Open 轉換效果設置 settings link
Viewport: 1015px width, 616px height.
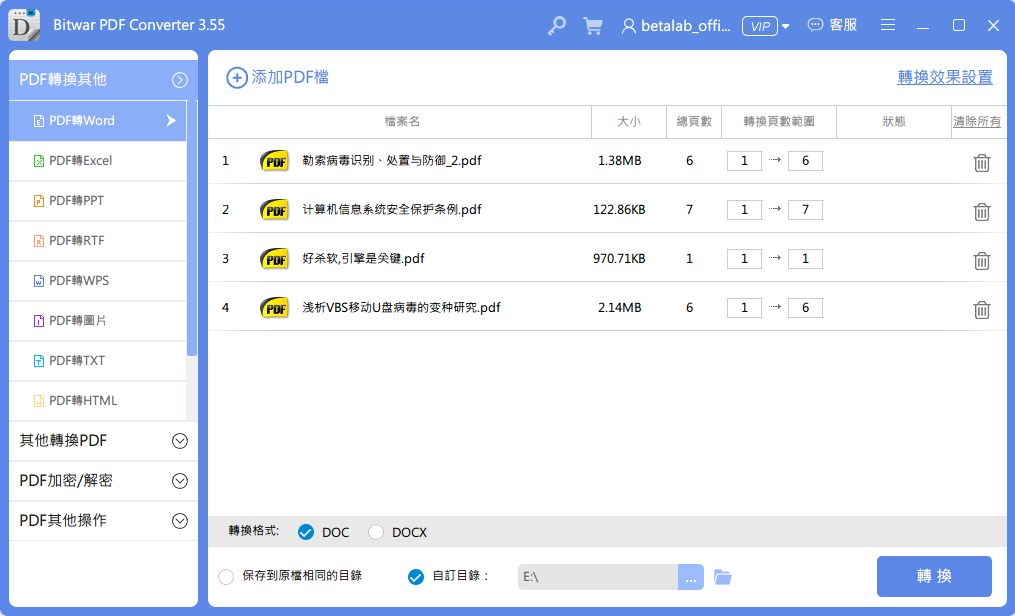(x=944, y=78)
